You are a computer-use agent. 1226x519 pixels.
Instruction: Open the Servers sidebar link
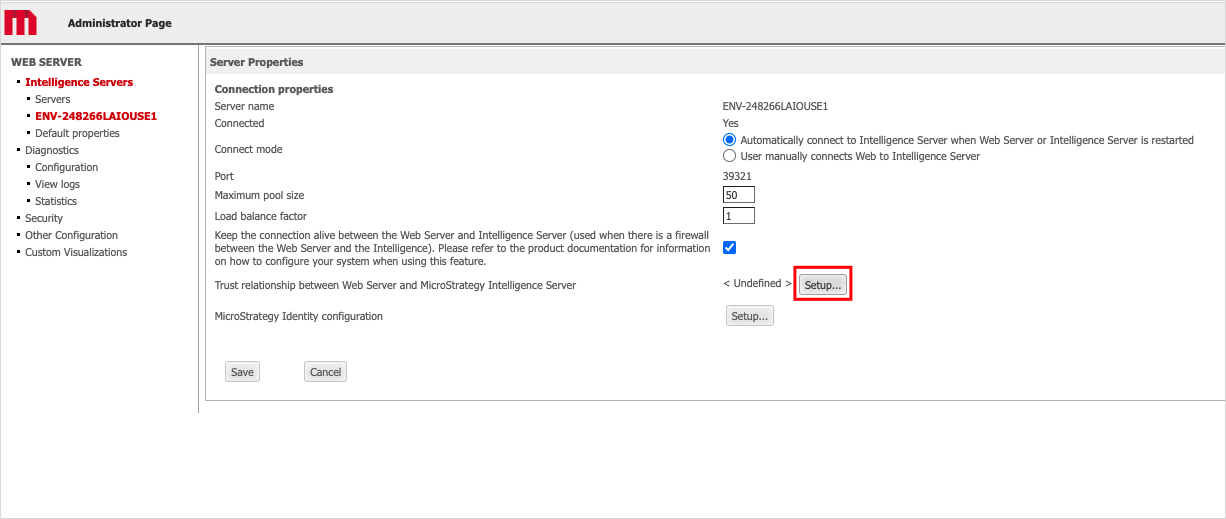53,99
